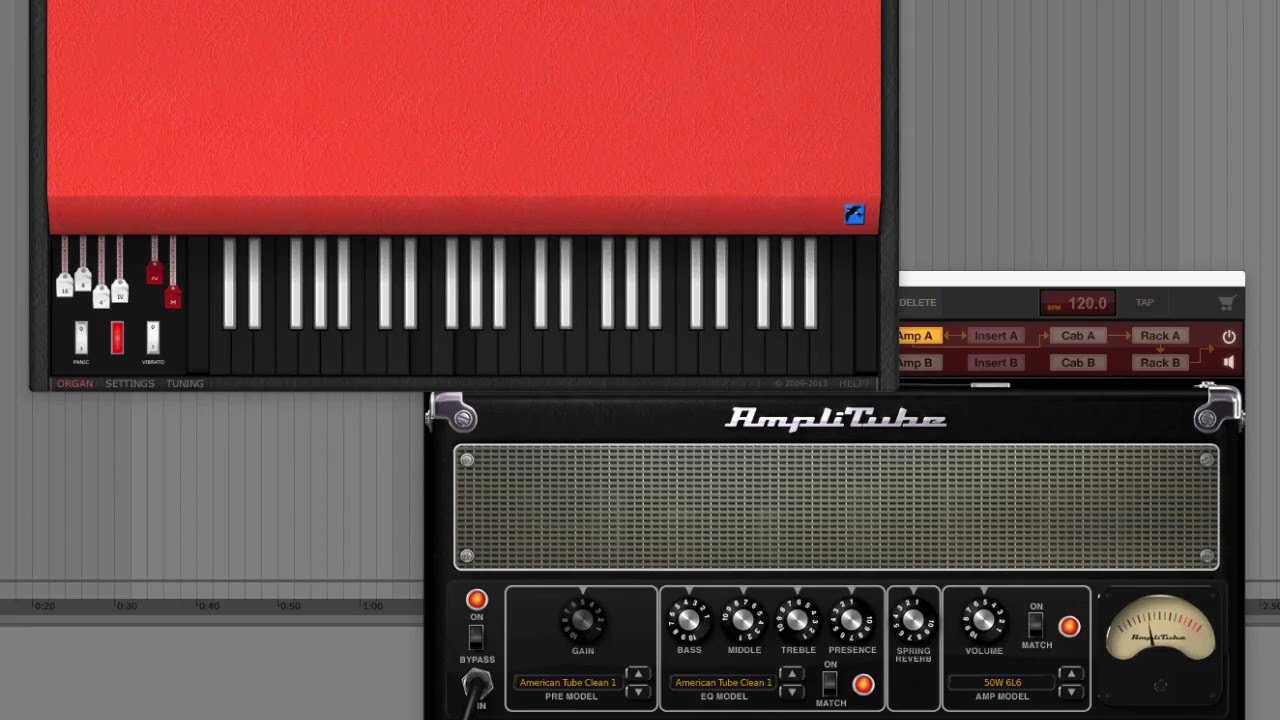Click the TREBLE knob
1280x720 pixels.
tap(798, 620)
